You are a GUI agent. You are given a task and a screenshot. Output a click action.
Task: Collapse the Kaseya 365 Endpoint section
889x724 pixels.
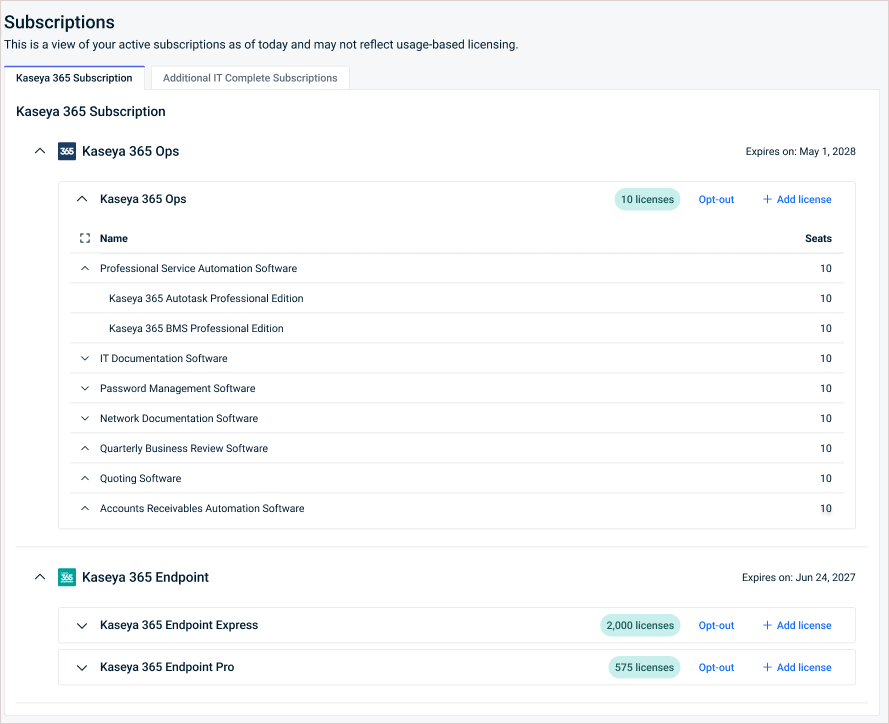pos(40,577)
